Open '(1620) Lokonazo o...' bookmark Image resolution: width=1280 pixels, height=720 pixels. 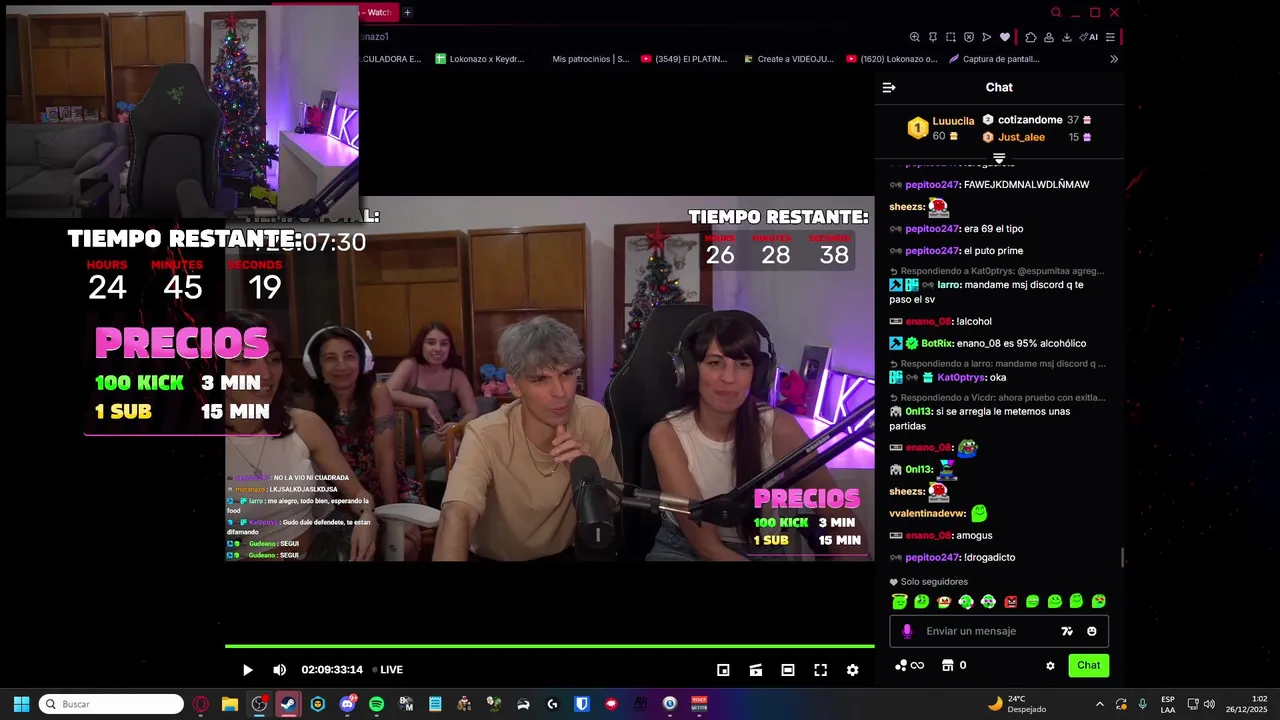coord(892,59)
